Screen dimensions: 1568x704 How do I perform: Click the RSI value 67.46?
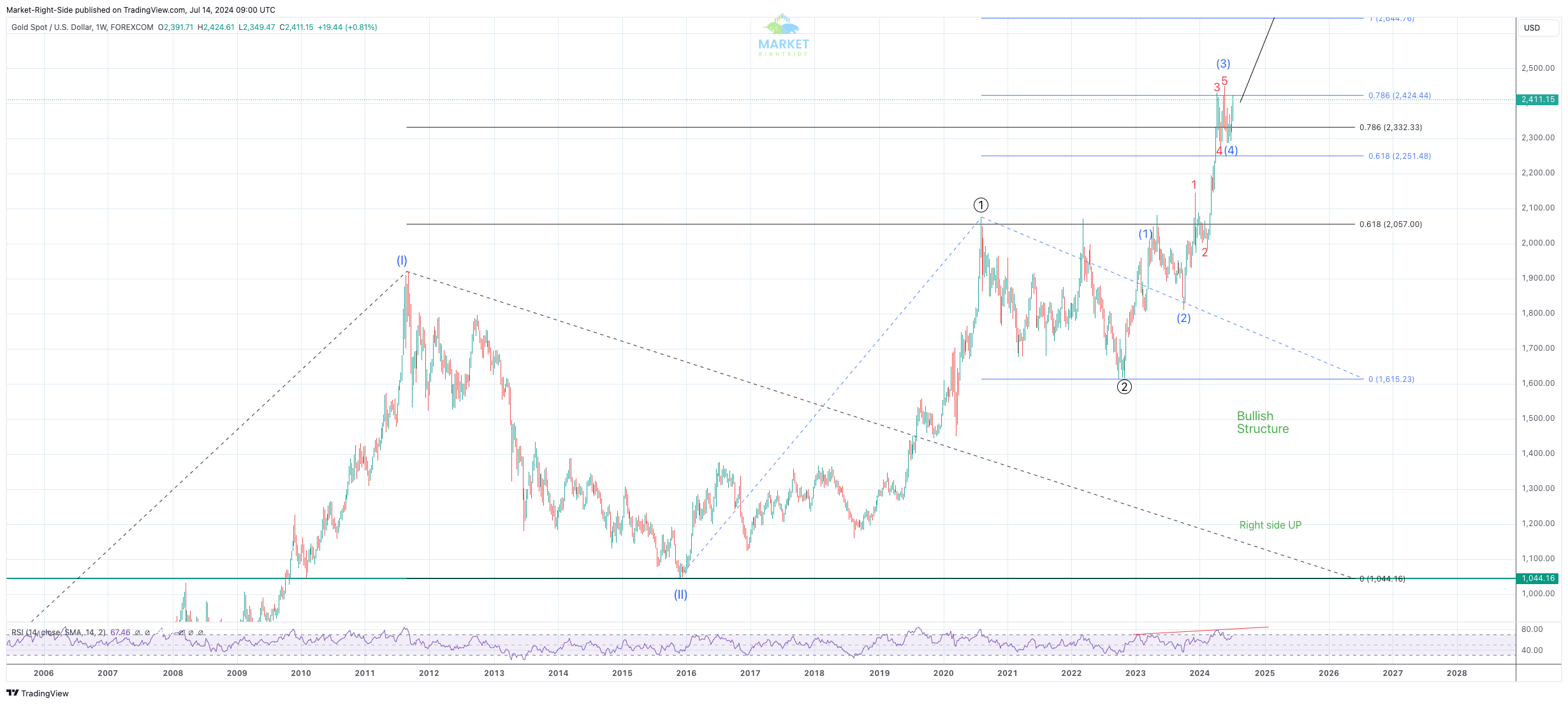point(120,633)
